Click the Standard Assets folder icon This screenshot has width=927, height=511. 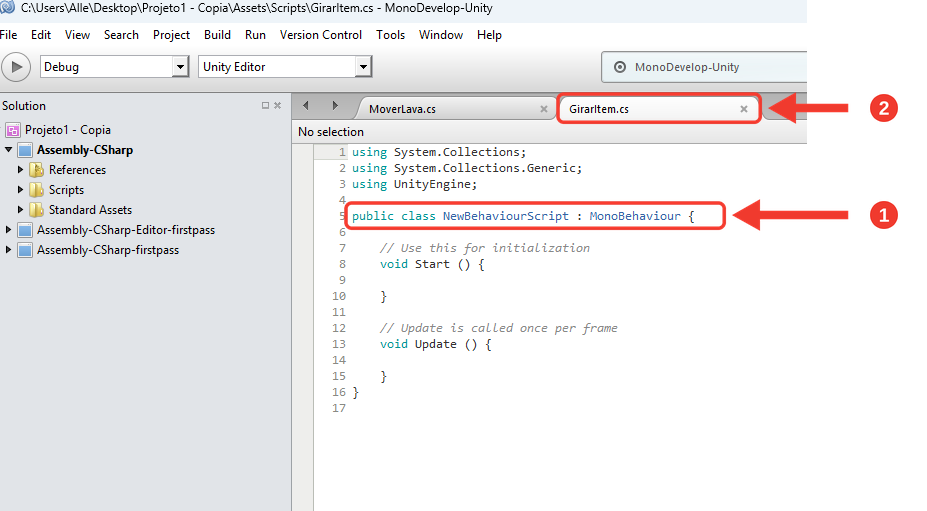pyautogui.click(x=37, y=210)
